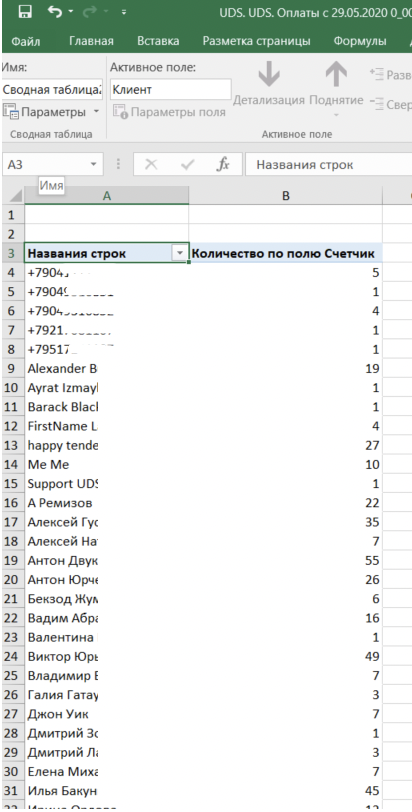Click the Поднятие up-arrow icon
This screenshot has width=412, height=812.
(336, 76)
